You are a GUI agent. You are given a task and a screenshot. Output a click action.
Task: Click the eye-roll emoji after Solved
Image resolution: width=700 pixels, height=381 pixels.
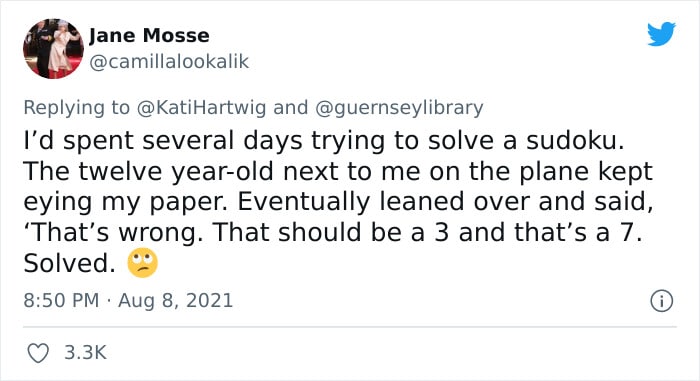tap(142, 263)
